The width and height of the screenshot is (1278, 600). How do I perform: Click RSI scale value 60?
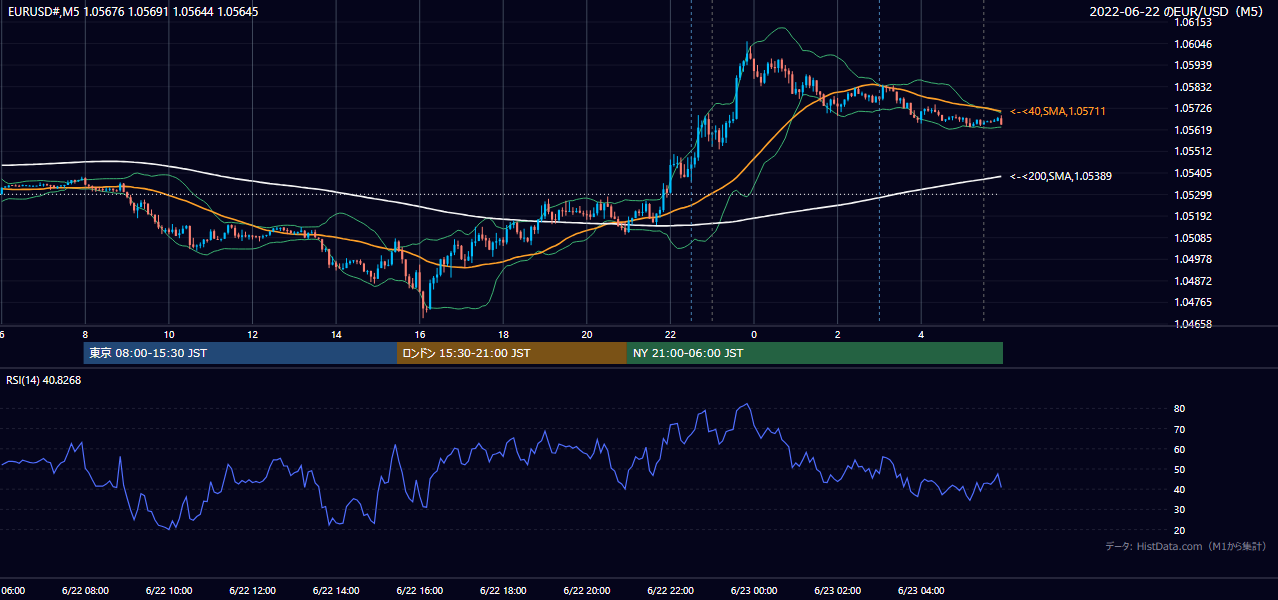click(x=1180, y=449)
